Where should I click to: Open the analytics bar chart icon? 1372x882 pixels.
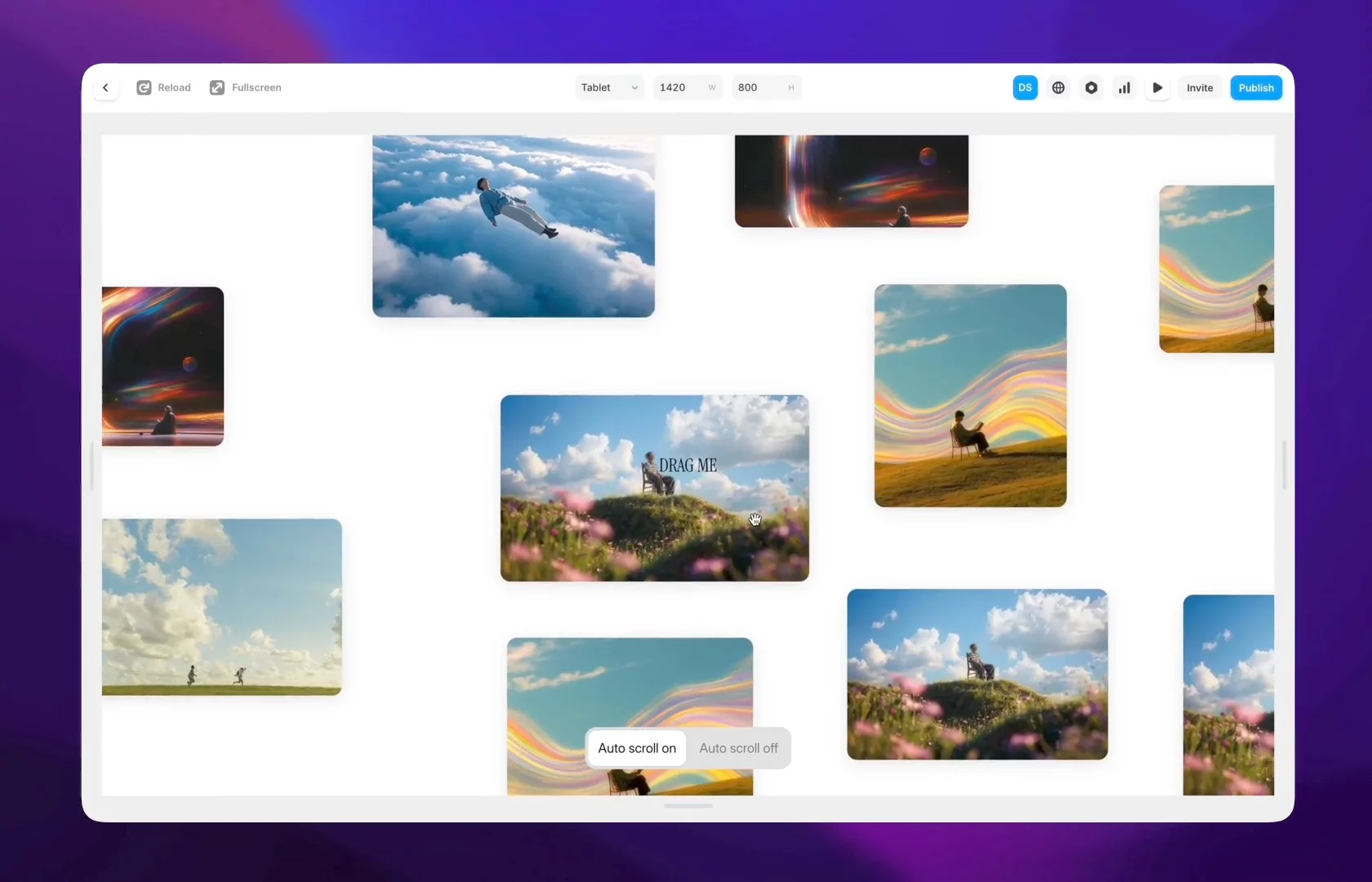(1125, 87)
